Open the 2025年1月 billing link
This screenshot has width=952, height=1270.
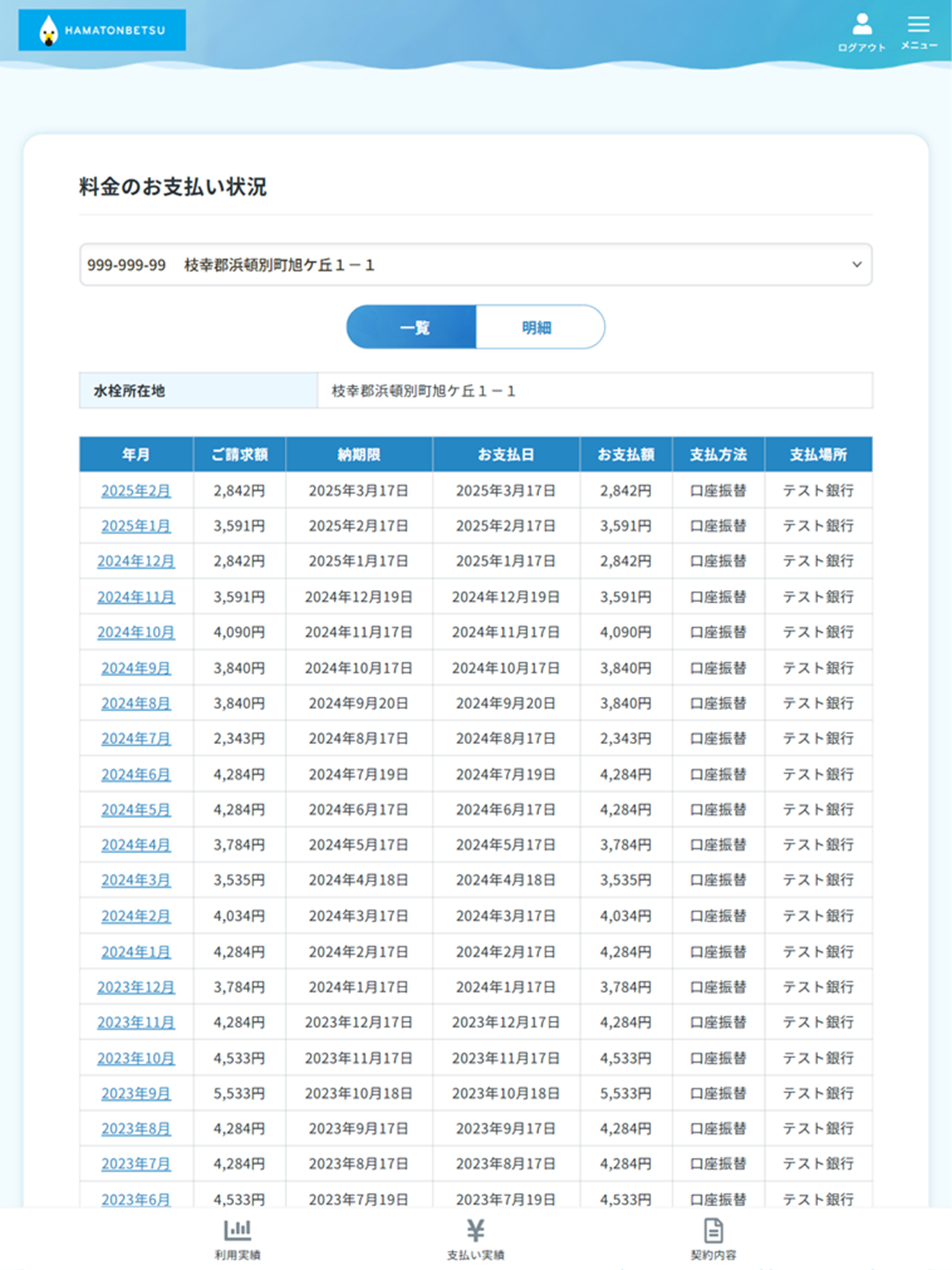point(136,526)
